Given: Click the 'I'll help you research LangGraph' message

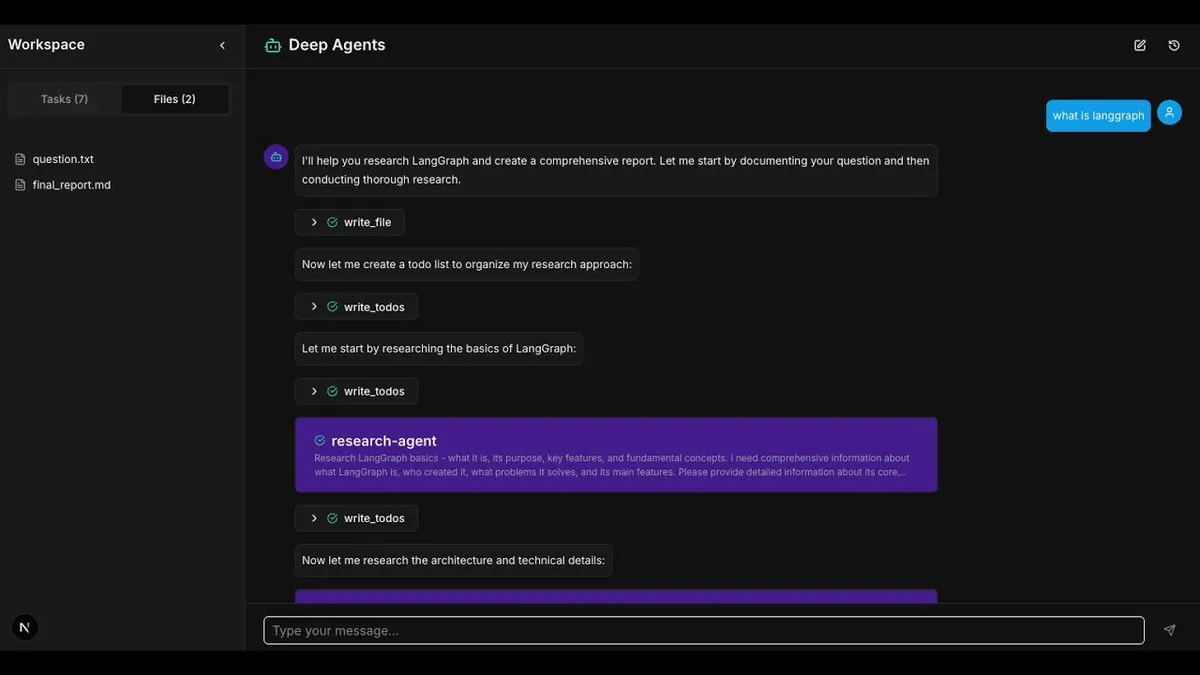Looking at the screenshot, I should 616,170.
